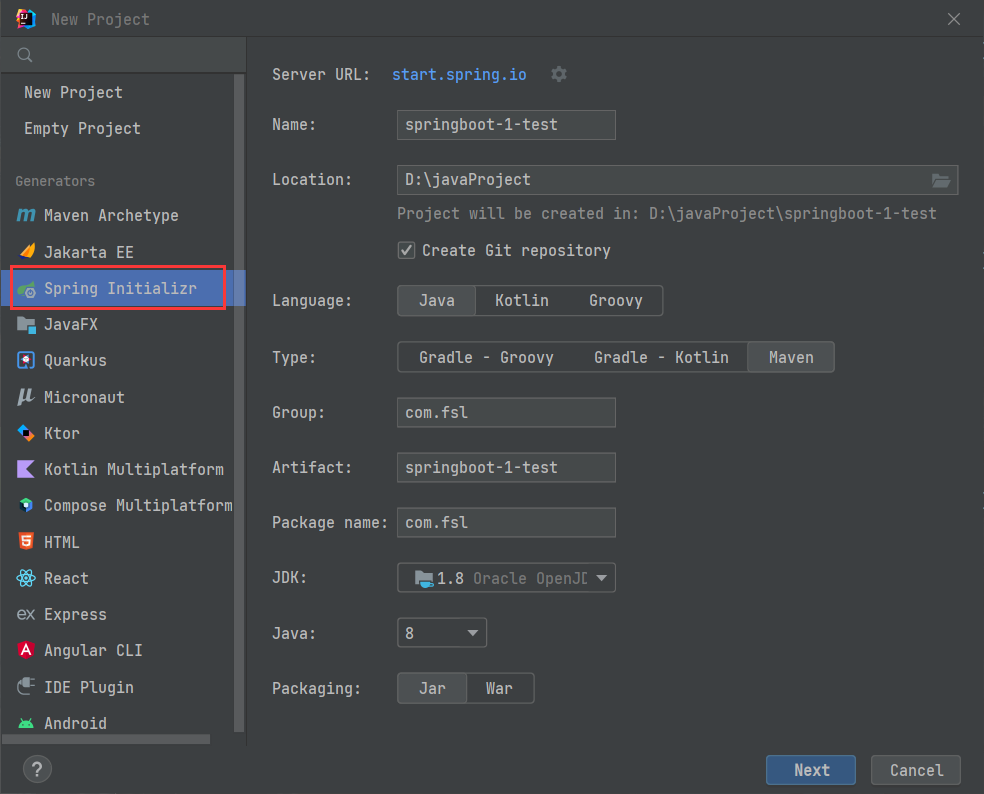
Task: Click the Spring Initializr leaf icon
Action: coord(26,289)
